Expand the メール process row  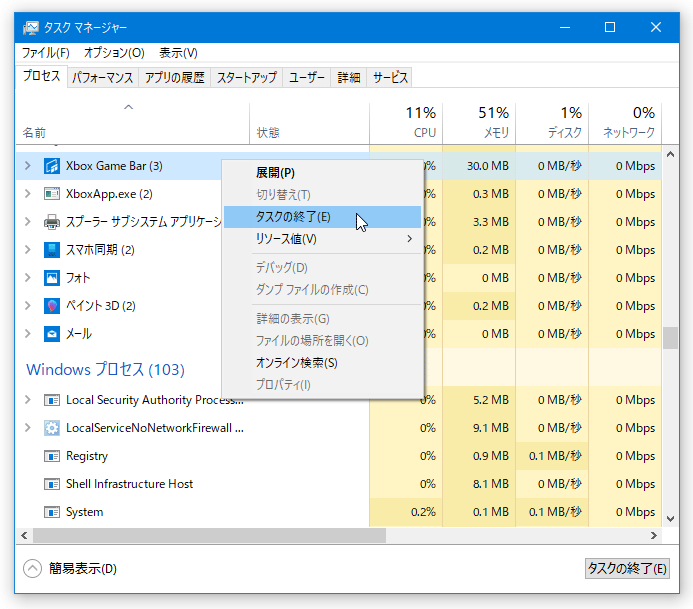[x=27, y=333]
